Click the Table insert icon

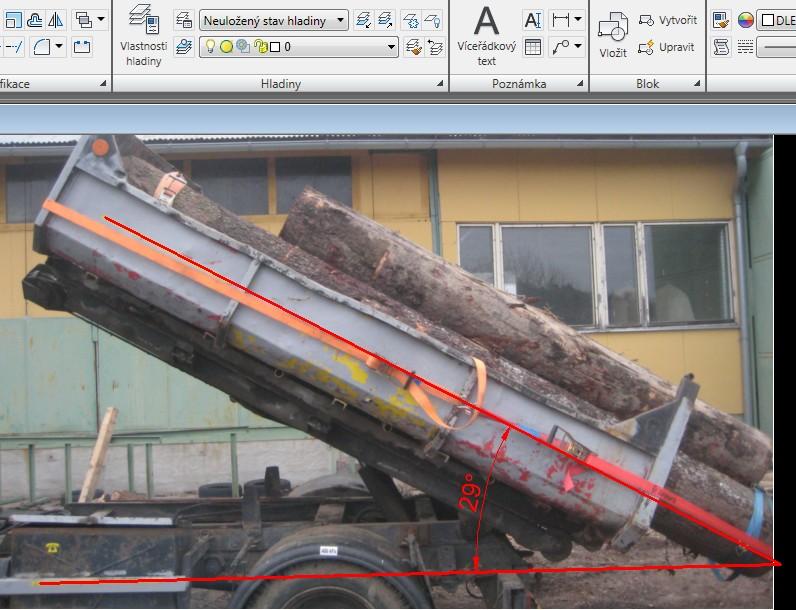[x=533, y=47]
